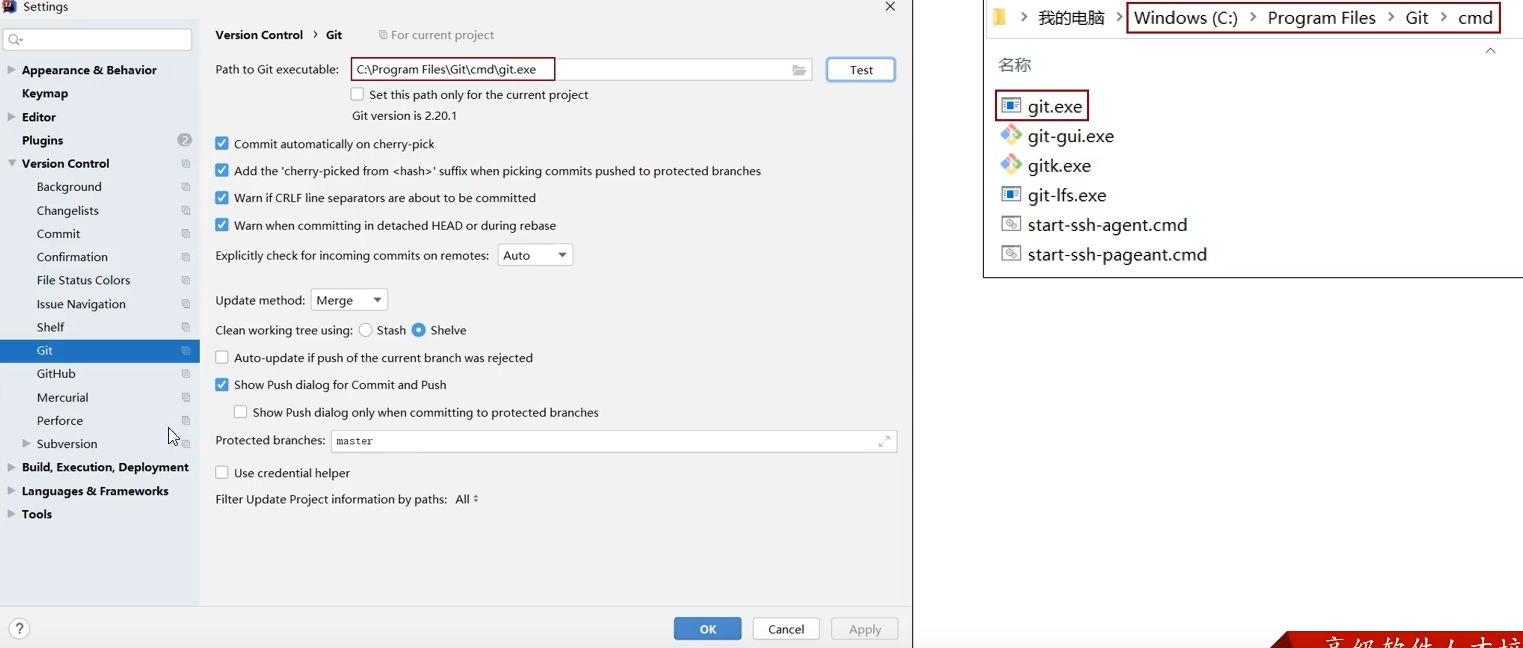Click the folder browse icon in Git path field

[x=799, y=70]
